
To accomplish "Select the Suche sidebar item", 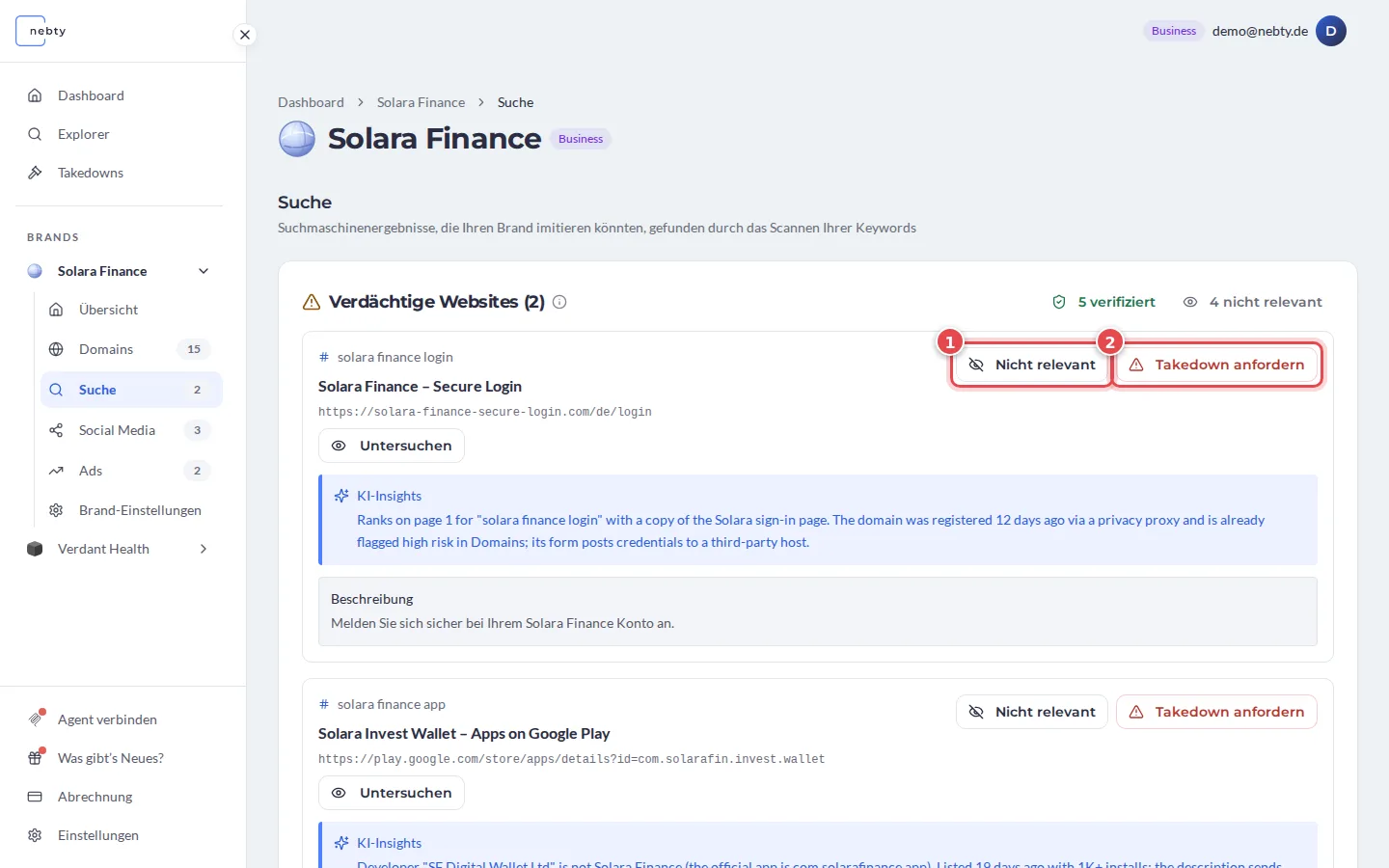I will [x=131, y=390].
